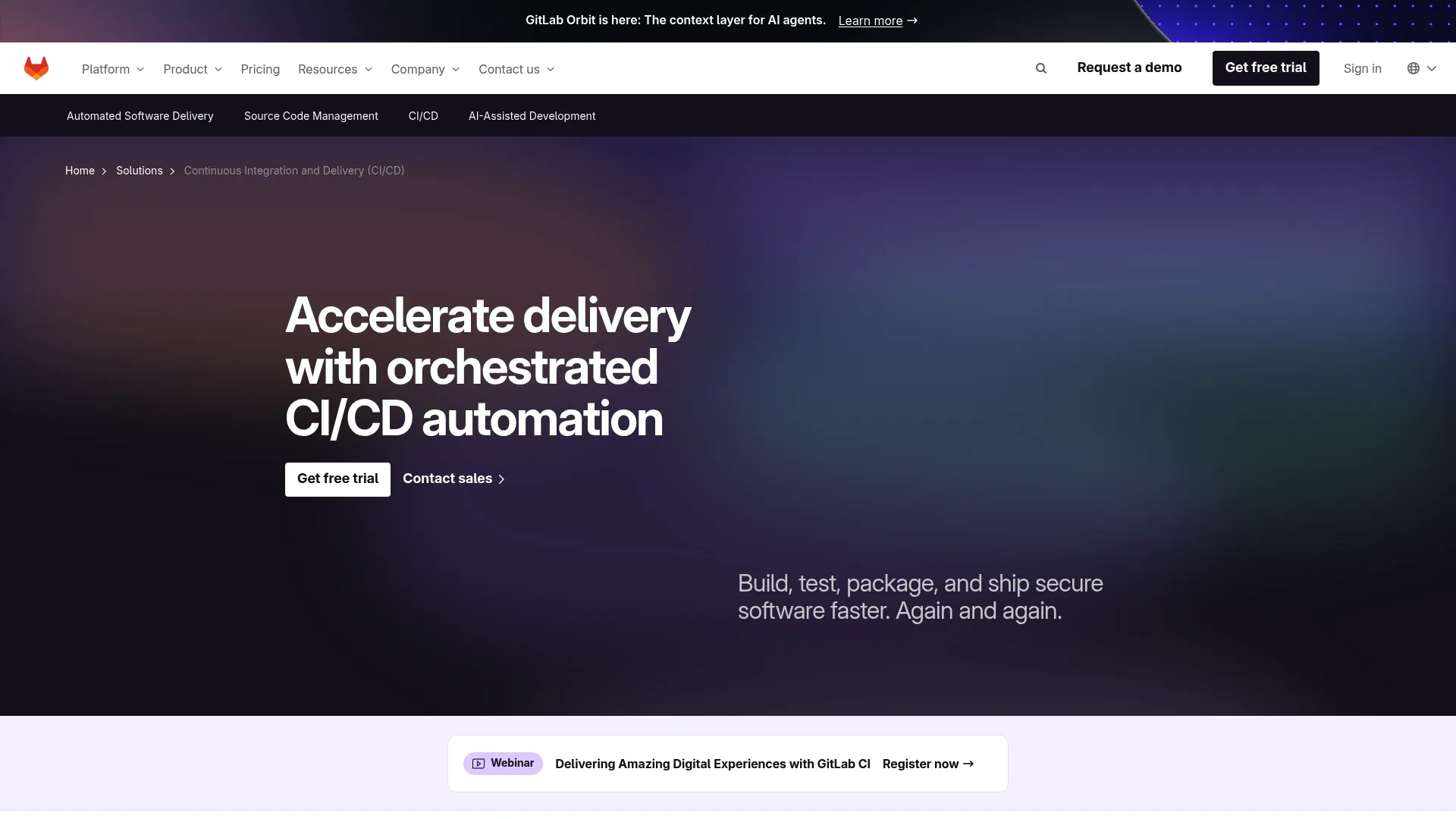
Task: Select Source Code Management tab
Action: 311,116
